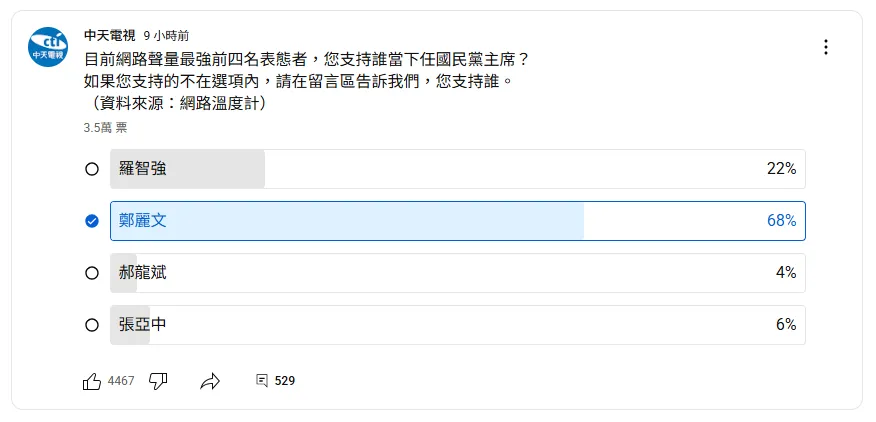This screenshot has height=422, width=876.
Task: Select the 郝龍斌 radio button
Action: tap(92, 273)
